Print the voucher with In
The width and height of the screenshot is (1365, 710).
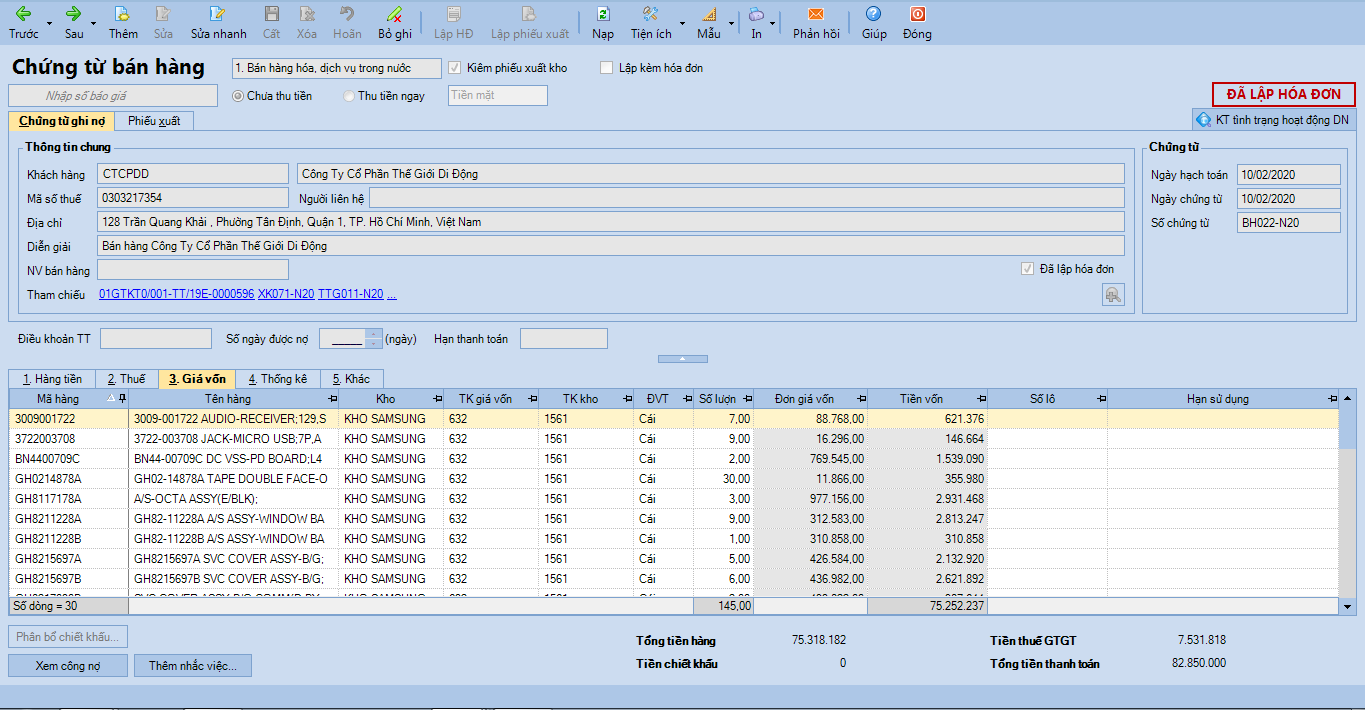pos(756,23)
